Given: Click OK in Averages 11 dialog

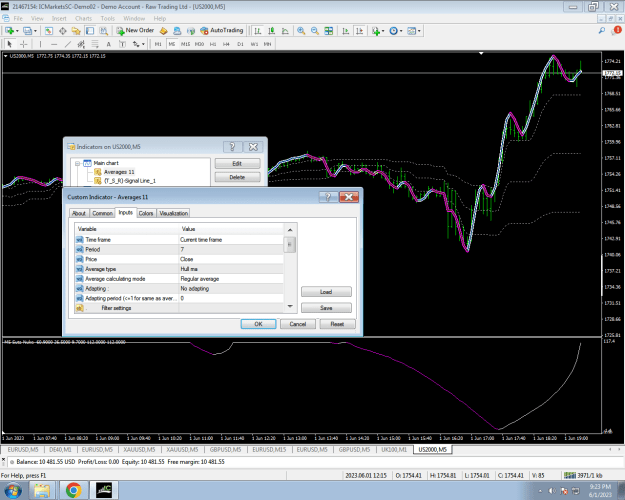Looking at the screenshot, I should point(258,324).
